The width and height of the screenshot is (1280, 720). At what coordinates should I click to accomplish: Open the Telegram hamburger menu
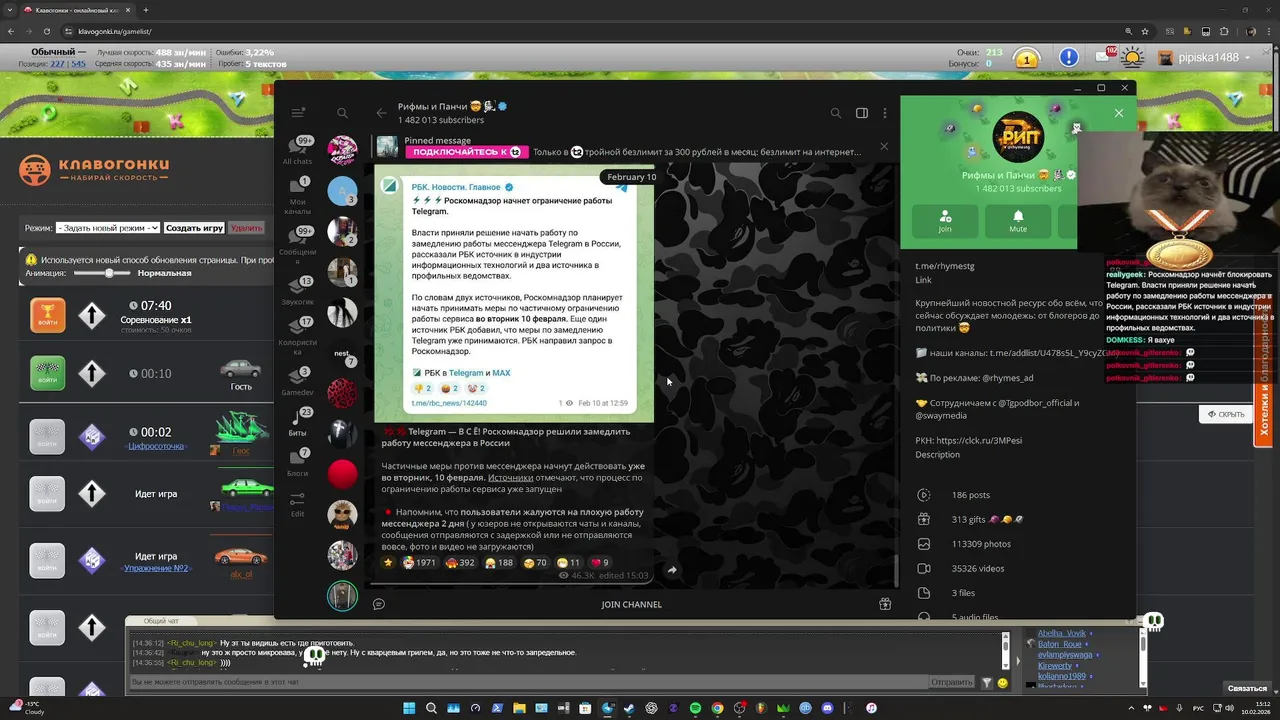pyautogui.click(x=298, y=113)
